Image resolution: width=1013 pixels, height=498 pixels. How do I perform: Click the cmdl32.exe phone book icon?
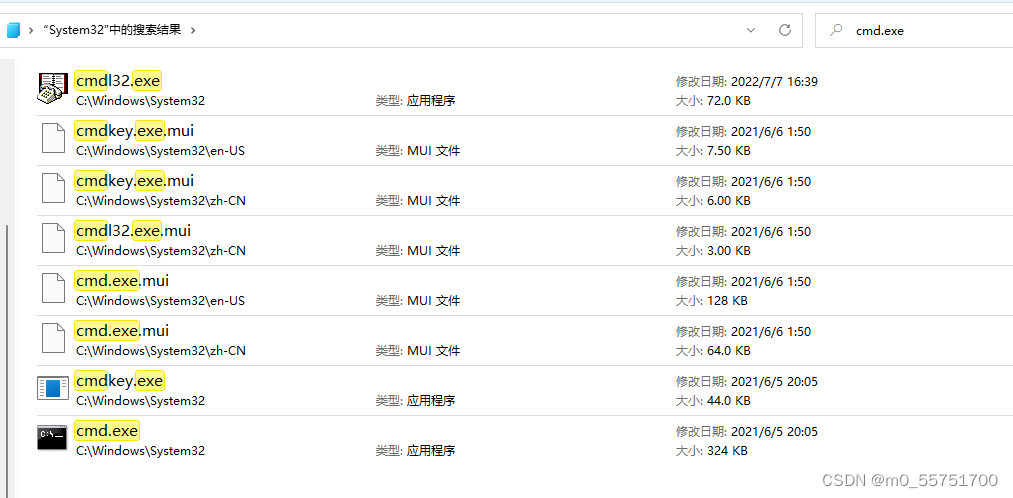(53, 87)
